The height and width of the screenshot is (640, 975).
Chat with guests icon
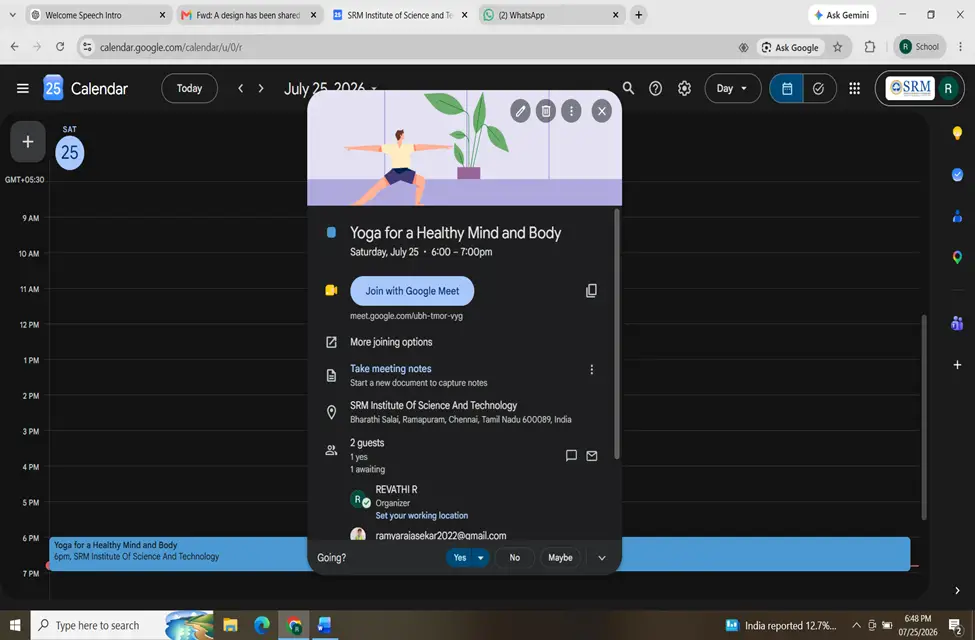(x=571, y=455)
